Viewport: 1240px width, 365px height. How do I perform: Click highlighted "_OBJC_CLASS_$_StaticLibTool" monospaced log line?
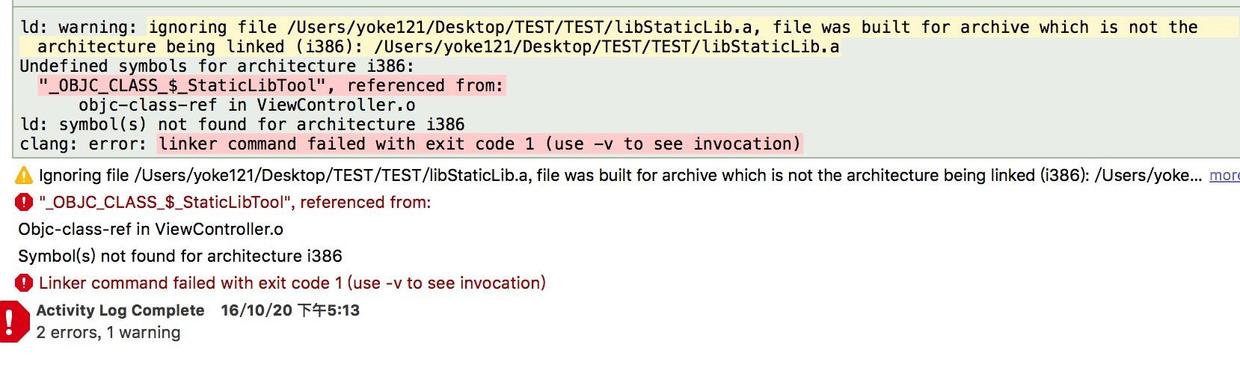click(x=272, y=86)
